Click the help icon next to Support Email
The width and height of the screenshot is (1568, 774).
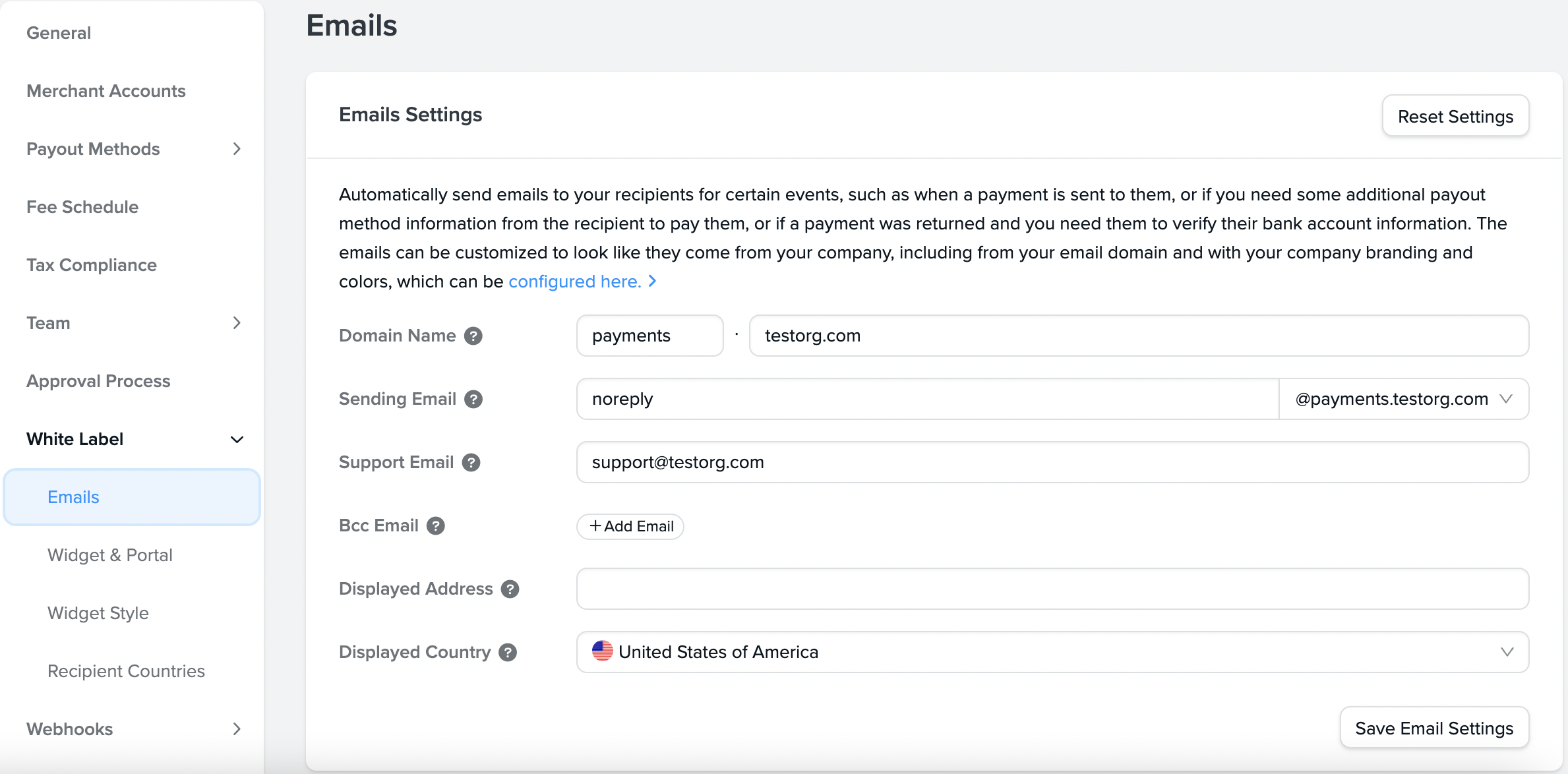click(471, 462)
